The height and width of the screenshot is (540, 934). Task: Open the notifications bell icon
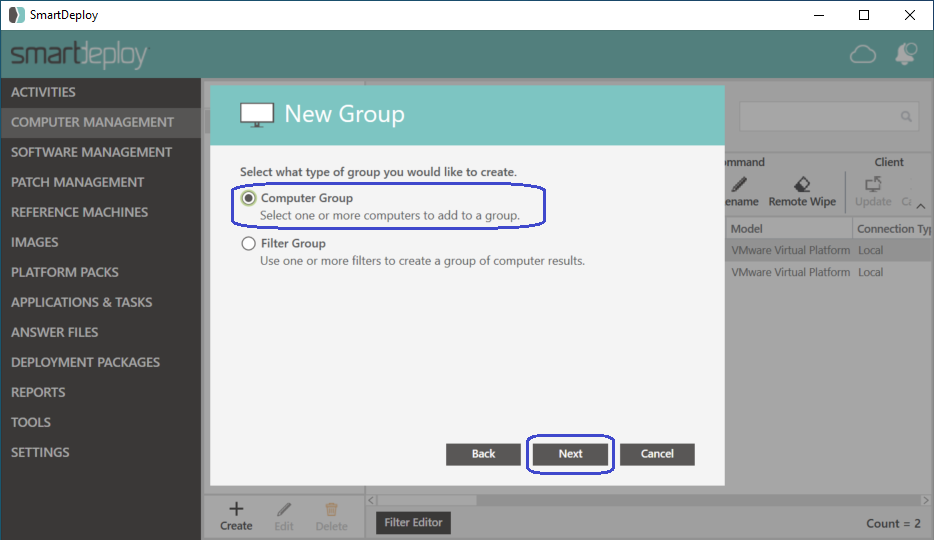point(905,54)
